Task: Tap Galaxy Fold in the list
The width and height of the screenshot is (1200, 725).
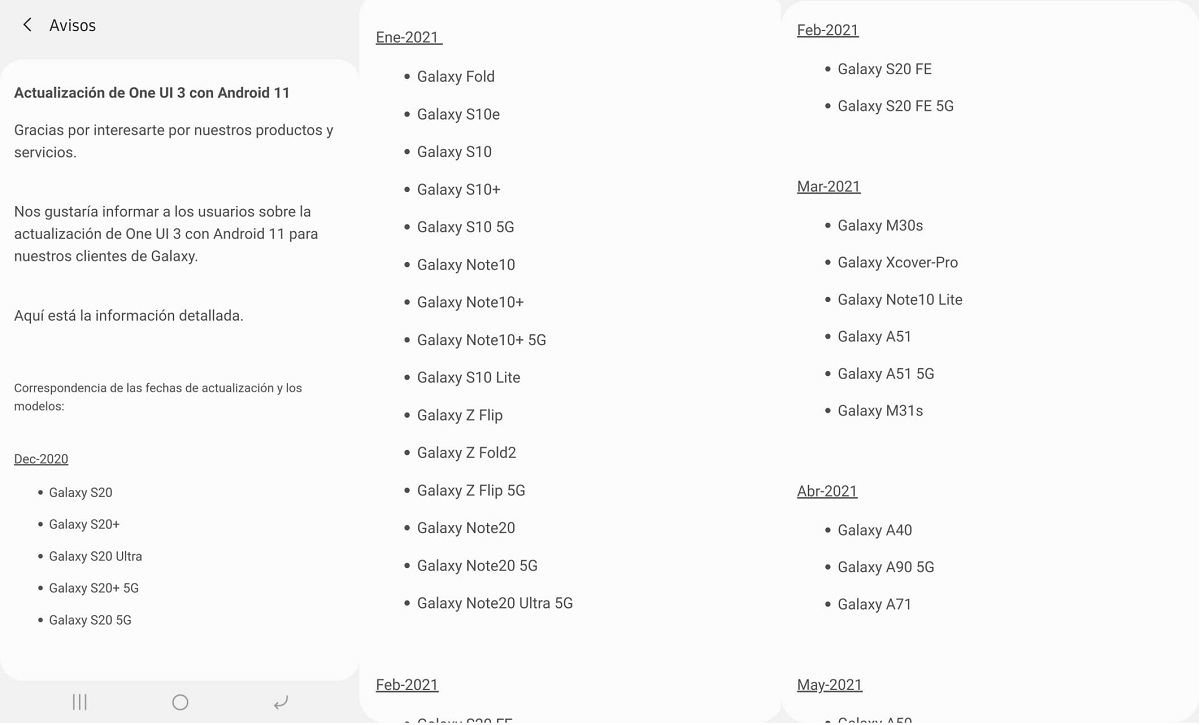Action: (x=455, y=76)
